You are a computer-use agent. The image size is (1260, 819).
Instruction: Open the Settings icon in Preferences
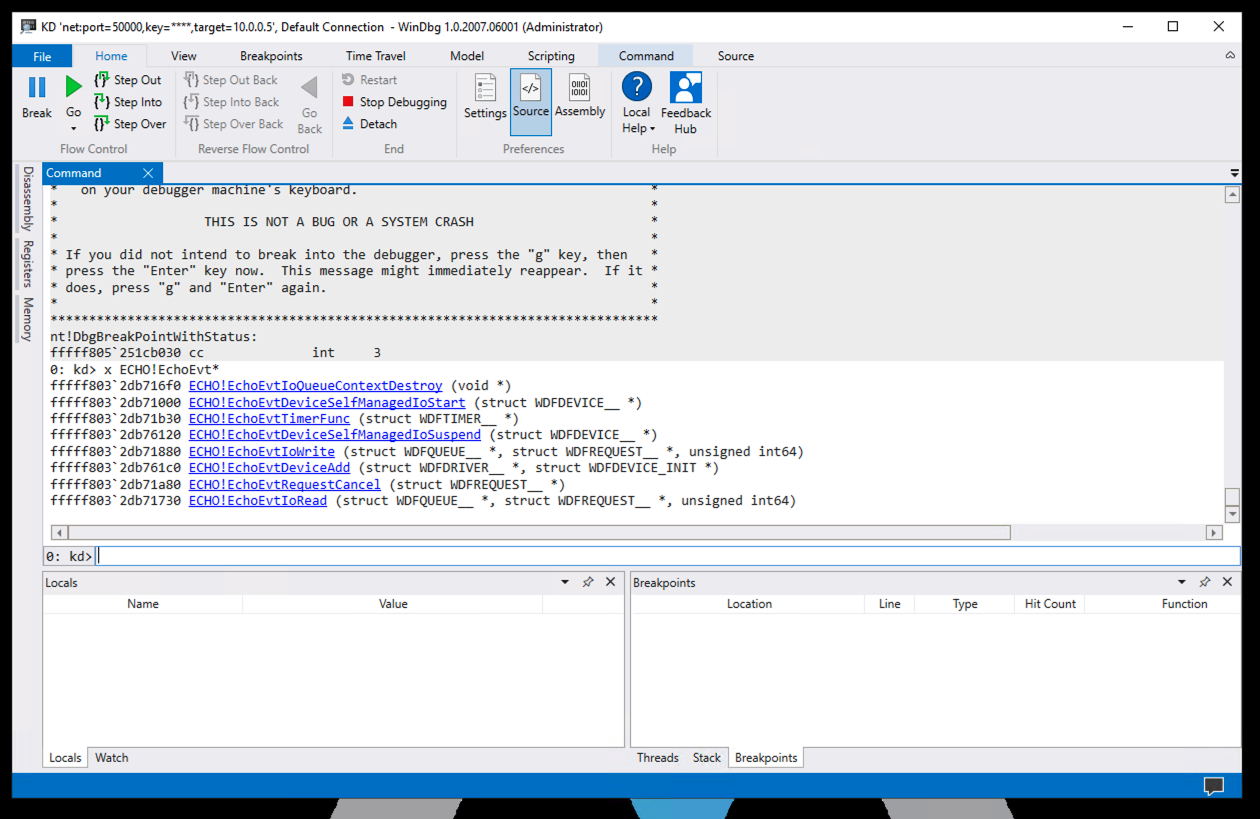coord(485,90)
